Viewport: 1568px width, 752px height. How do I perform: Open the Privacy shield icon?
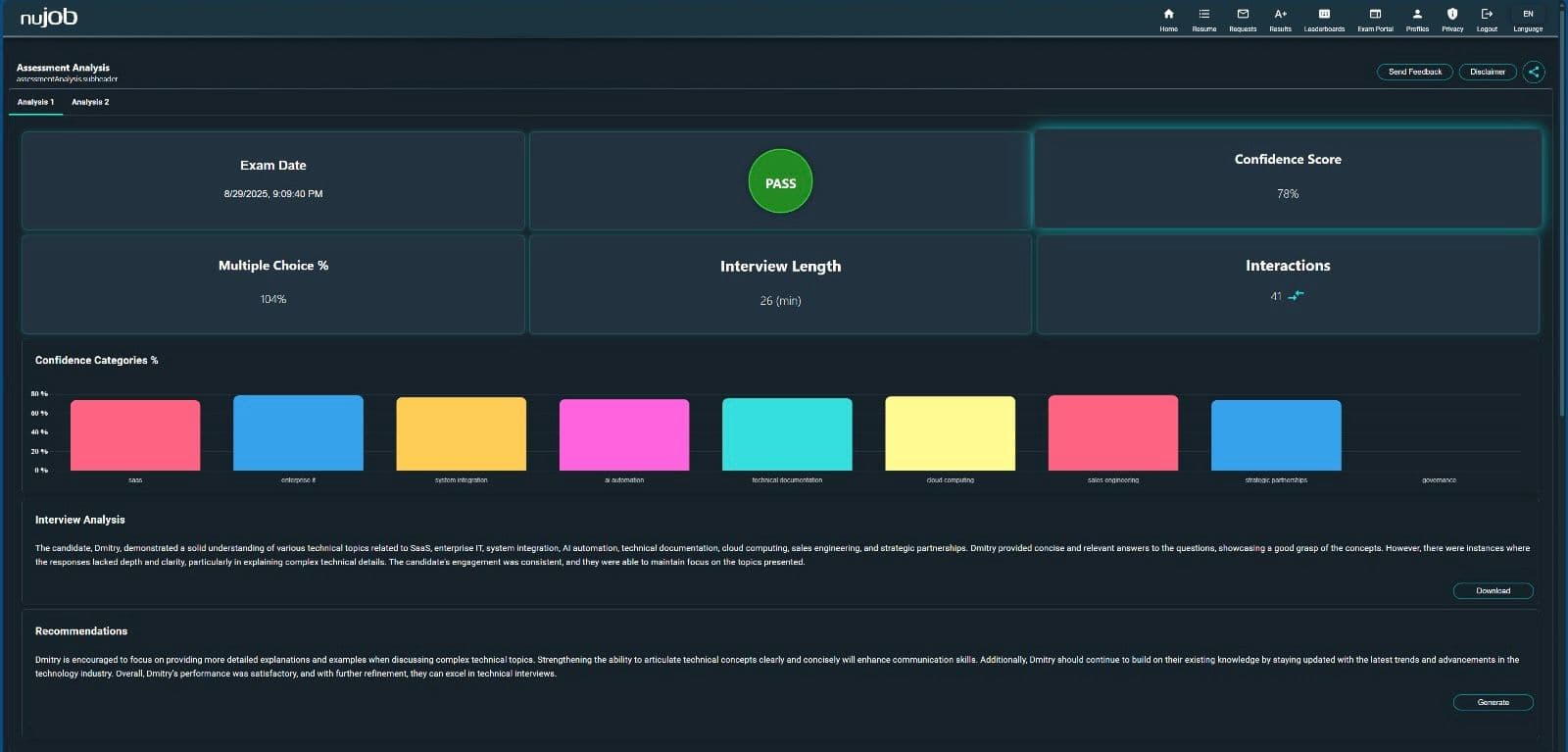tap(1452, 15)
